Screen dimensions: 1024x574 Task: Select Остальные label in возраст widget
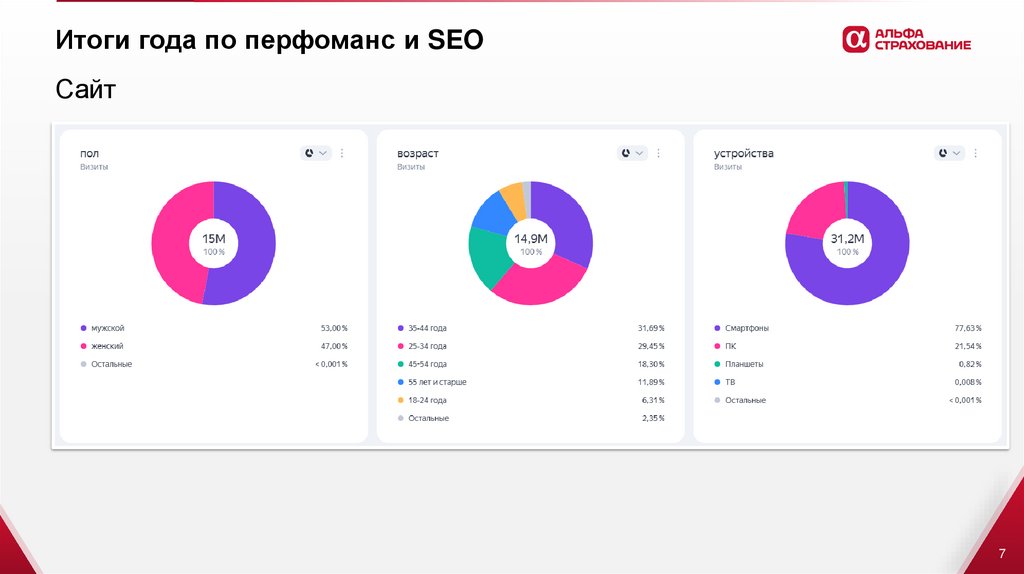(428, 418)
